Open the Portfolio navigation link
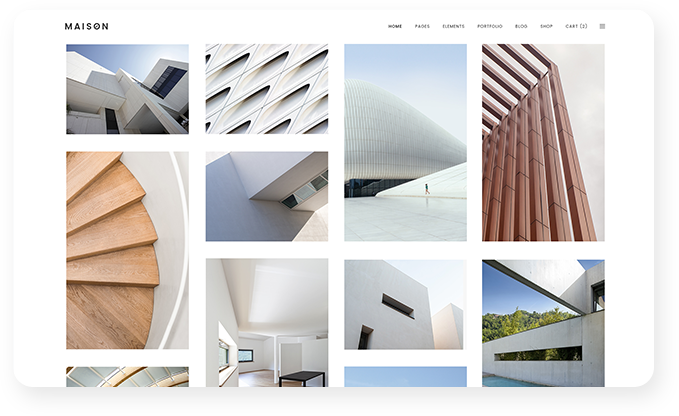The image size is (679, 416). pyautogui.click(x=490, y=26)
